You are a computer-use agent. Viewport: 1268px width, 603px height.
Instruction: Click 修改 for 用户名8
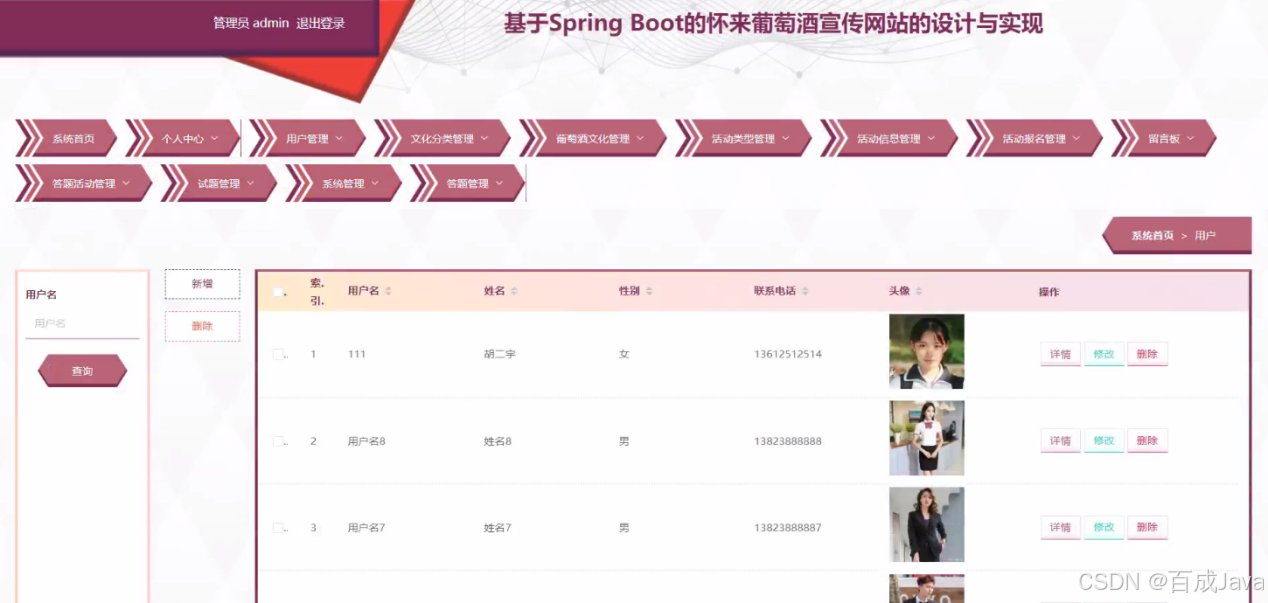1103,441
